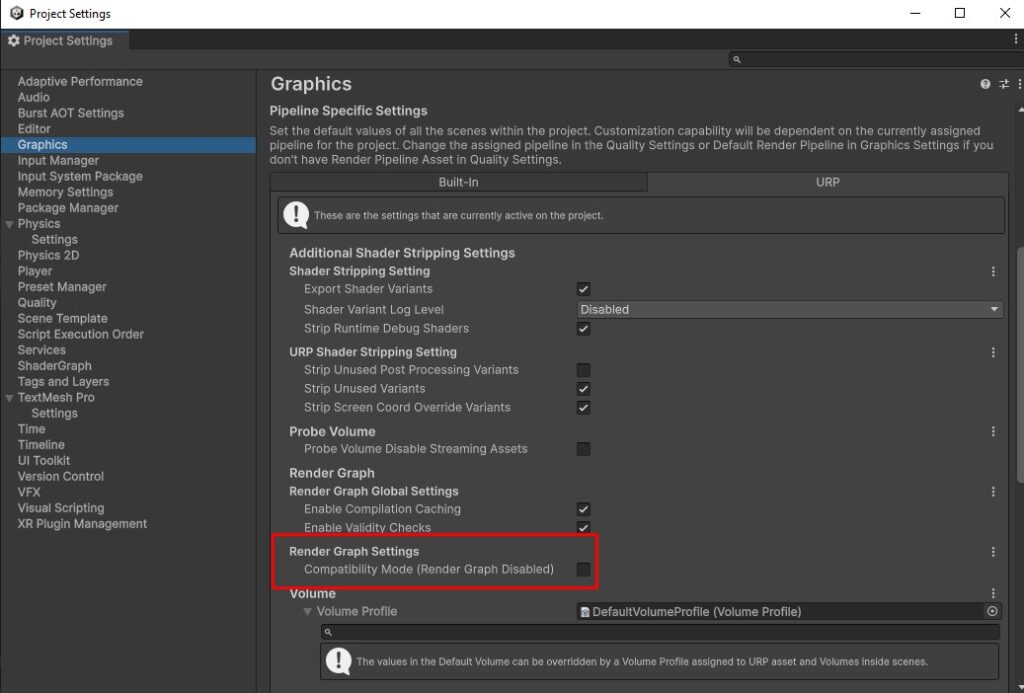Open Shader Stripping Setting options menu
This screenshot has height=693, width=1024.
[993, 271]
